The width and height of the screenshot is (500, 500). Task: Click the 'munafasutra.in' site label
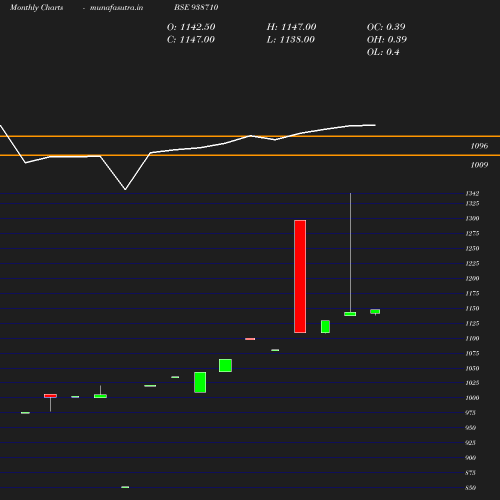(x=116, y=8)
